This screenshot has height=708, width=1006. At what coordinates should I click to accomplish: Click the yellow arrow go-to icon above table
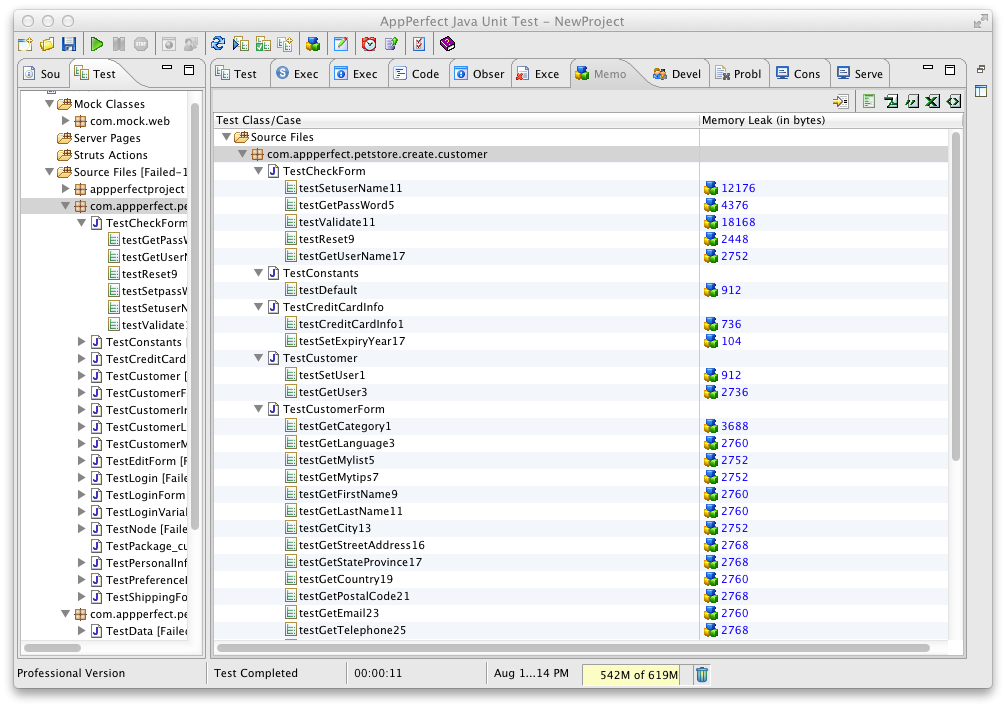840,101
